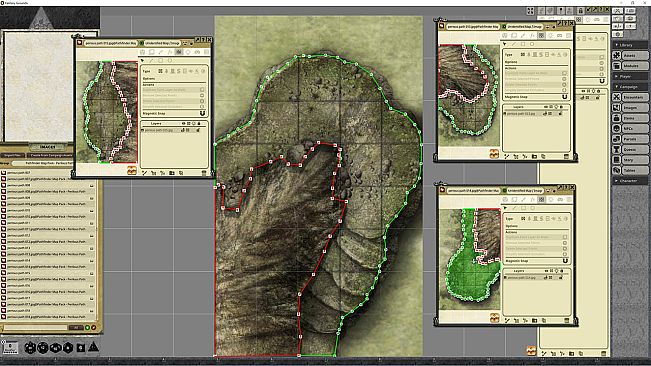
Task: Click Create from Campaign Assets button
Action: pos(50,155)
